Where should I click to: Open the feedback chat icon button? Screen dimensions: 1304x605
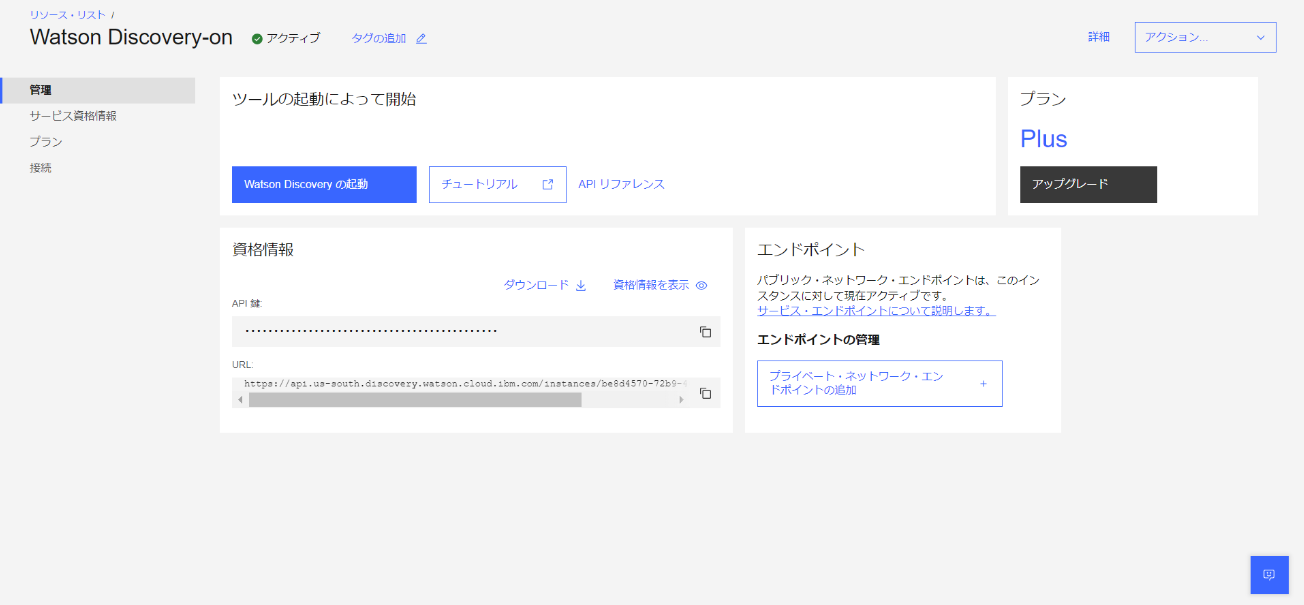[x=1269, y=574]
